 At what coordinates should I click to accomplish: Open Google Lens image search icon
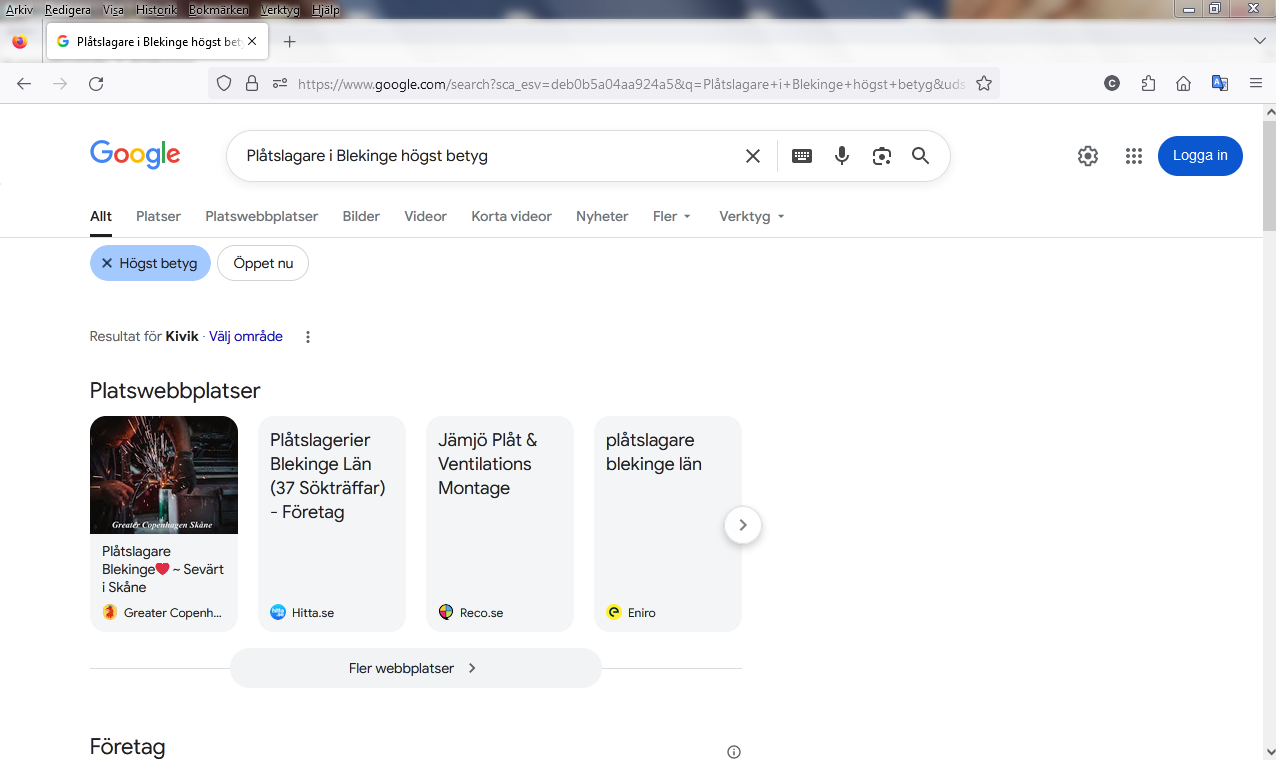coord(881,156)
